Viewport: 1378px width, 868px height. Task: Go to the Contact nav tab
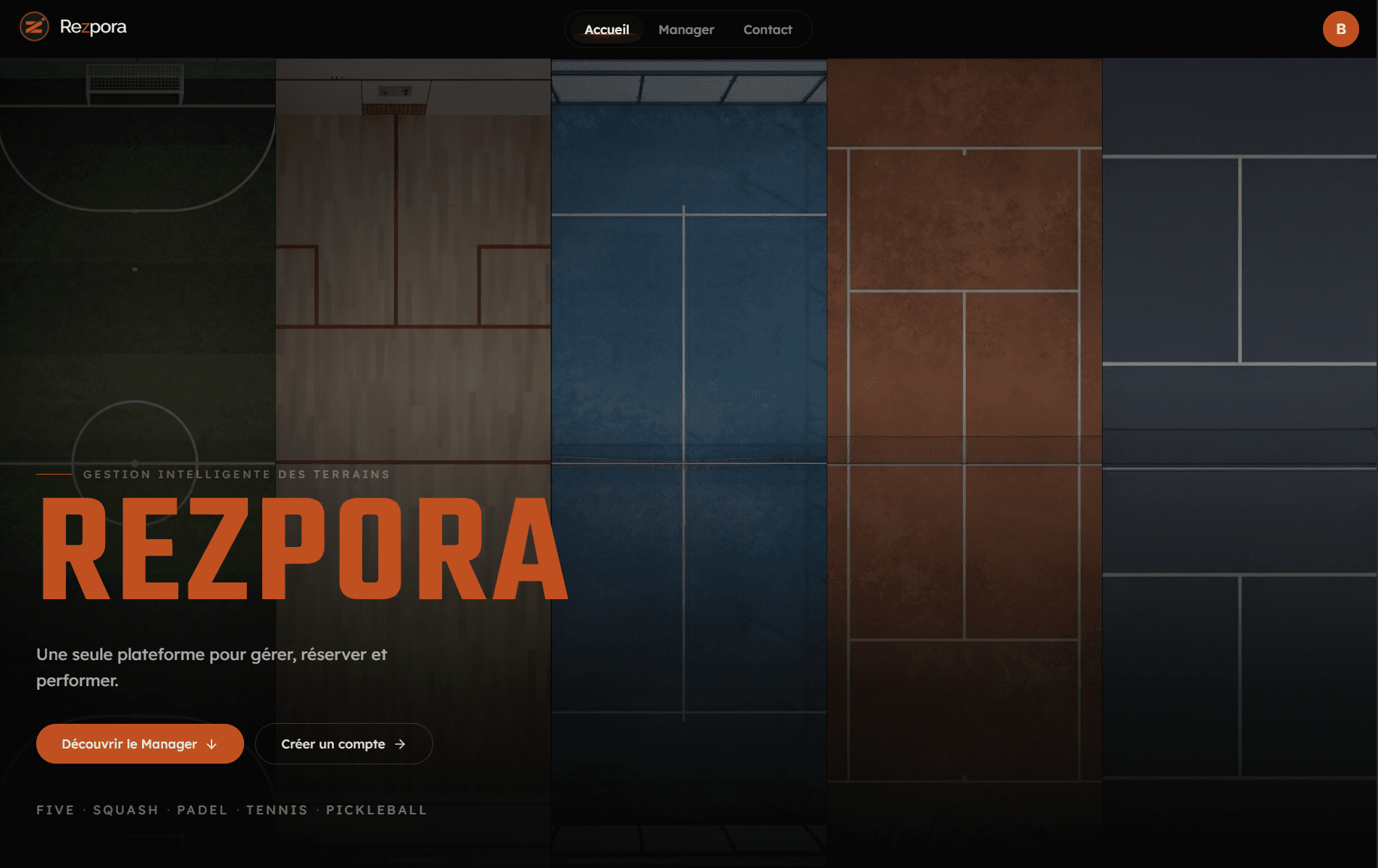point(767,30)
